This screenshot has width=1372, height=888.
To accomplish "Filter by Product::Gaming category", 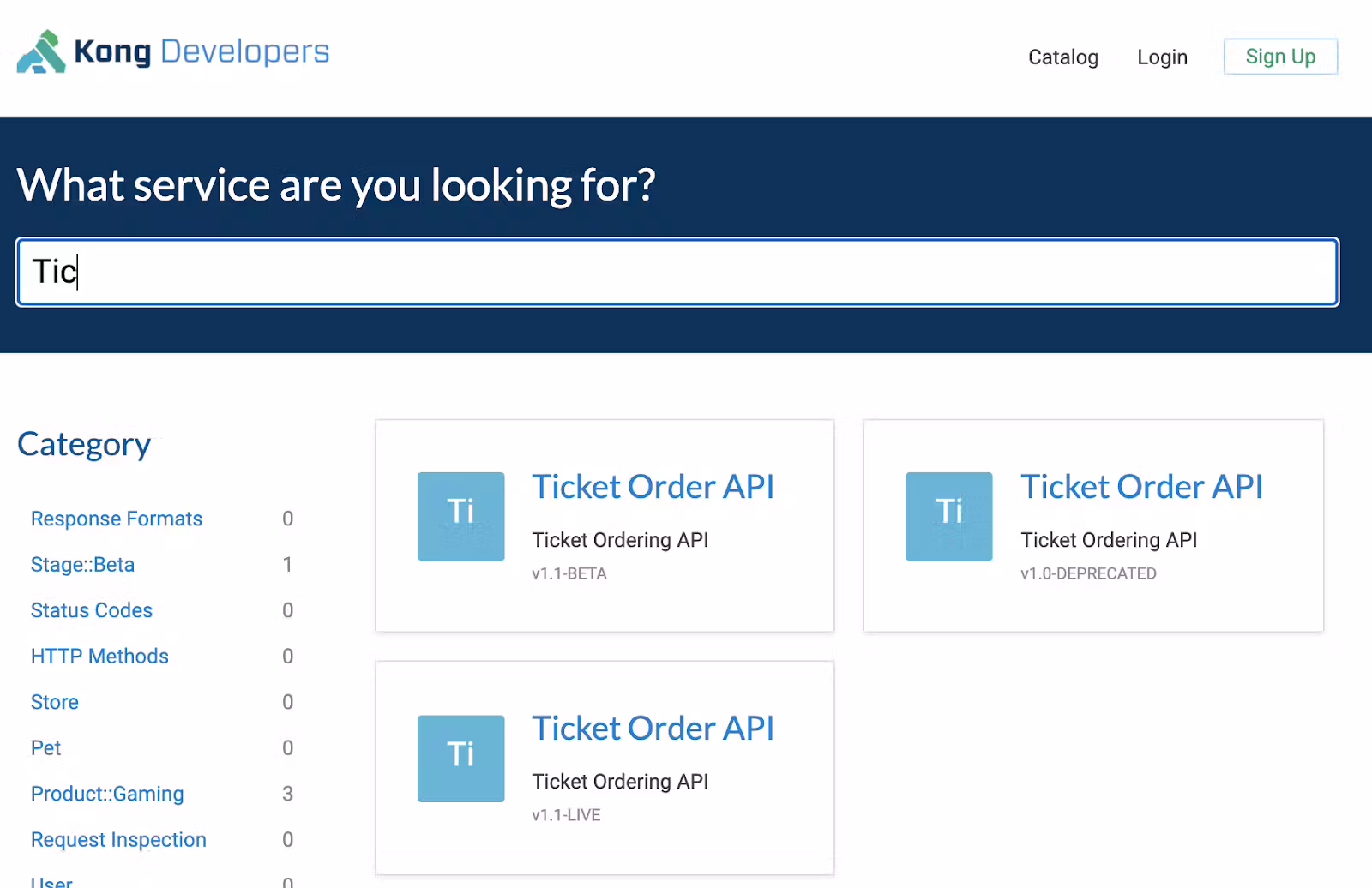I will click(107, 794).
